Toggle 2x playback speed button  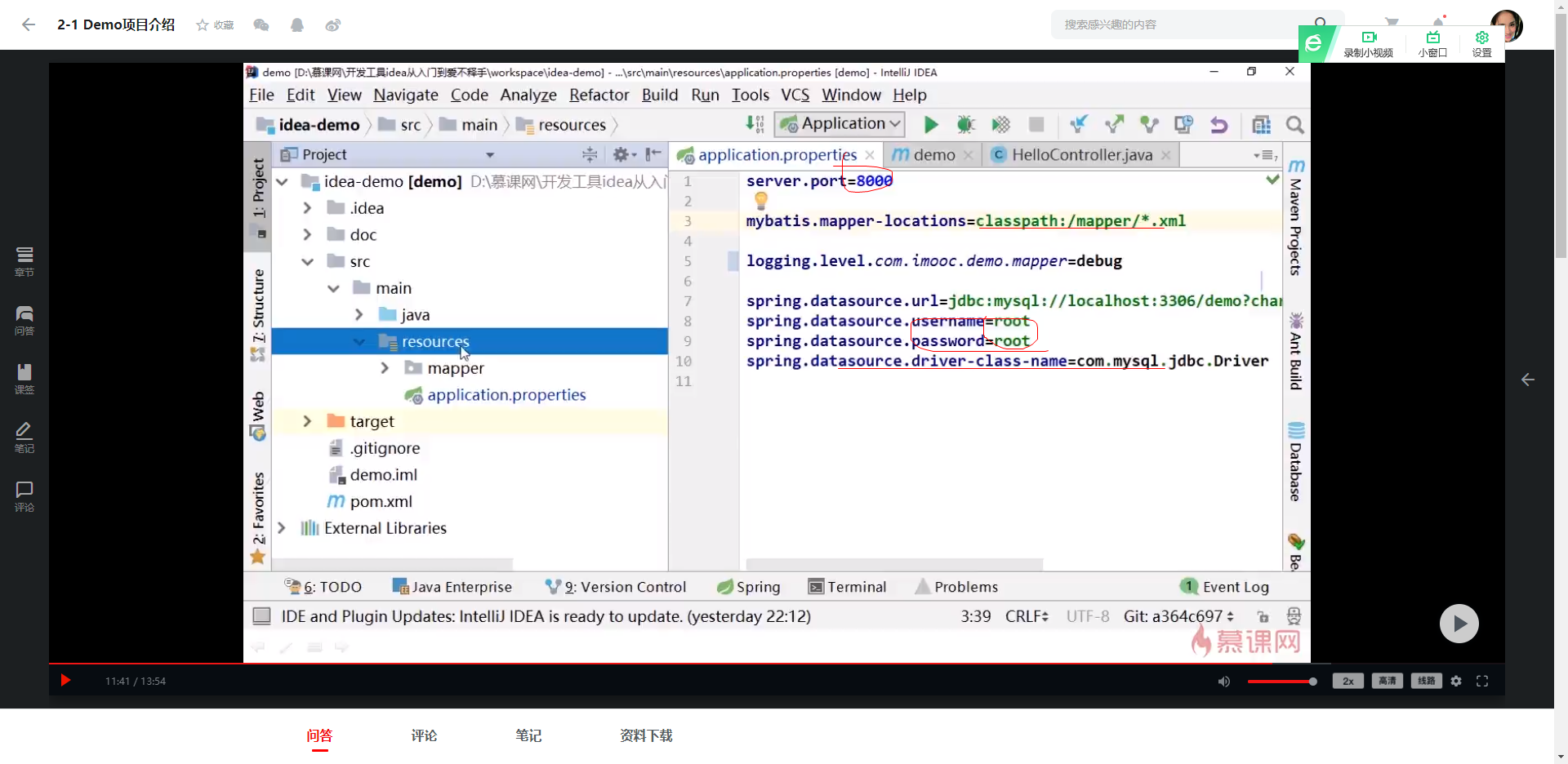[1348, 681]
